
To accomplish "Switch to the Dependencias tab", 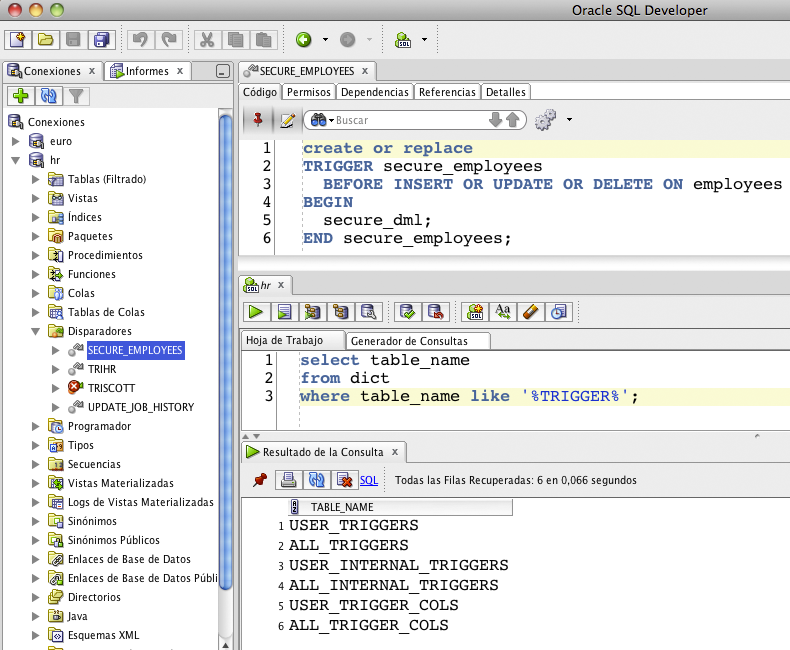I will pyautogui.click(x=374, y=92).
